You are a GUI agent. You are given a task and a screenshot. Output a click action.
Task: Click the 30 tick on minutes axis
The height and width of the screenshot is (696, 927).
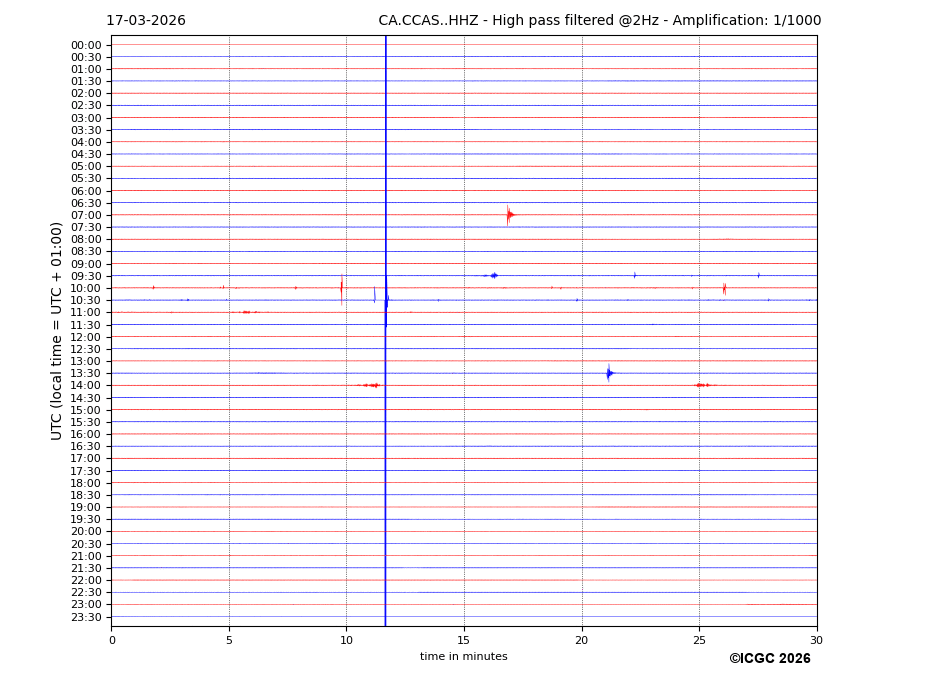(816, 640)
